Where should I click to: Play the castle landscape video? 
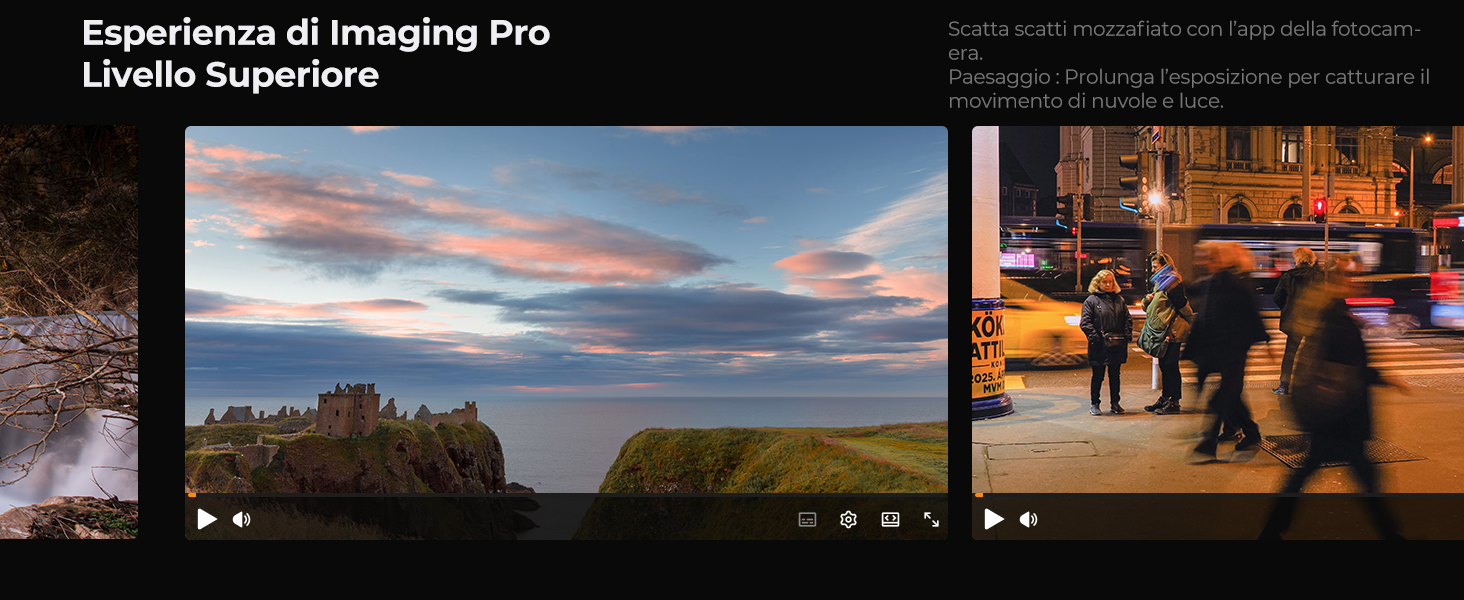coord(207,519)
